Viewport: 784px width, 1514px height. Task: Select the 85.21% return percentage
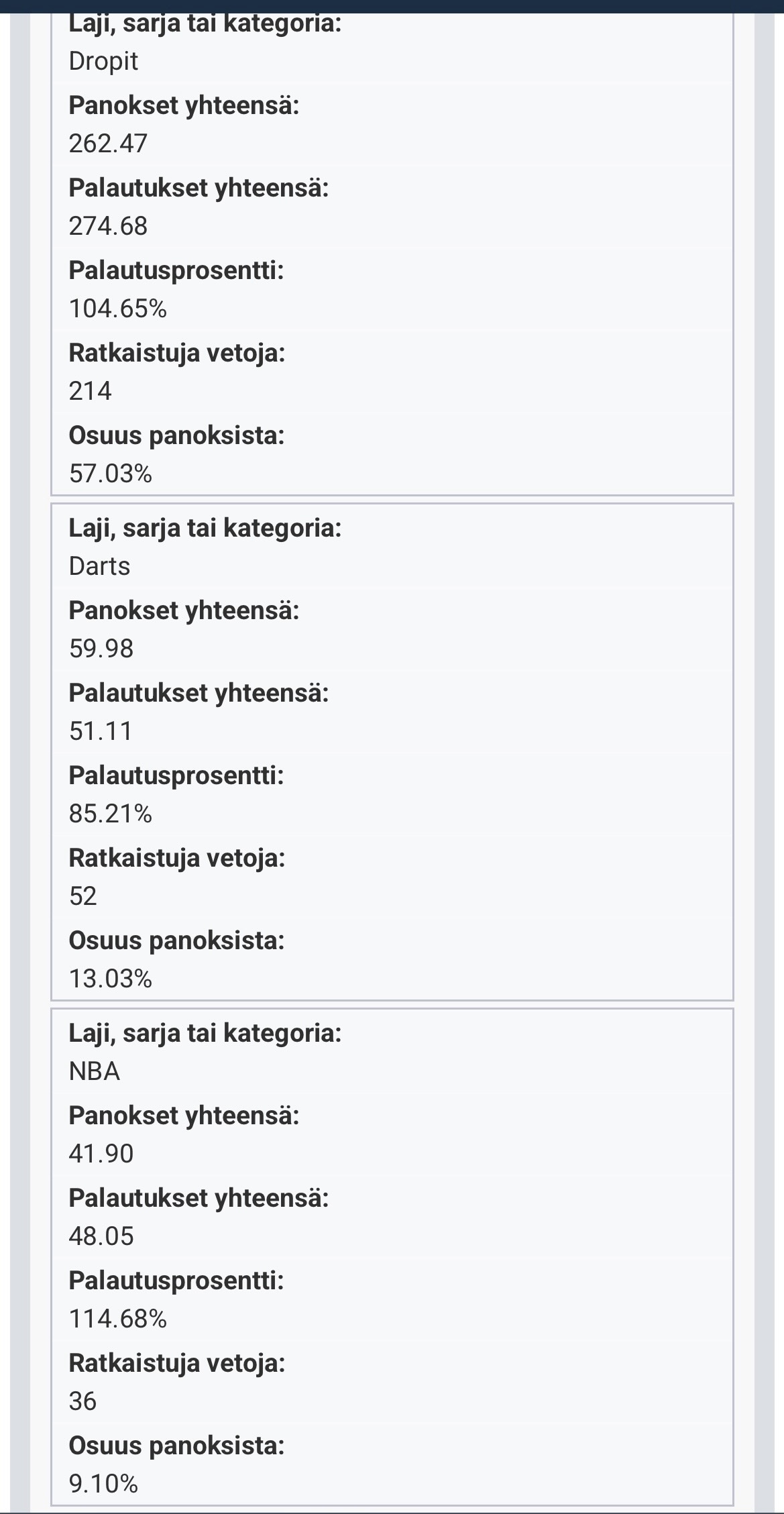[111, 814]
